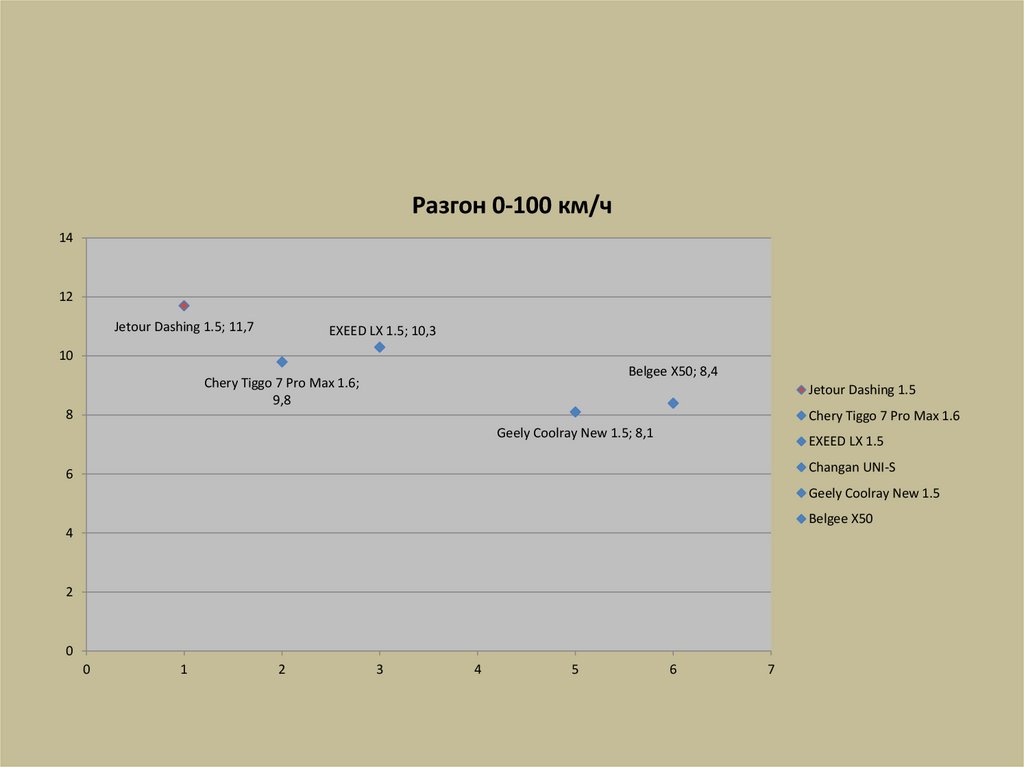Select legend entry Geely Coolray New 1.5
Screen dimensions: 1024x767
click(x=868, y=493)
